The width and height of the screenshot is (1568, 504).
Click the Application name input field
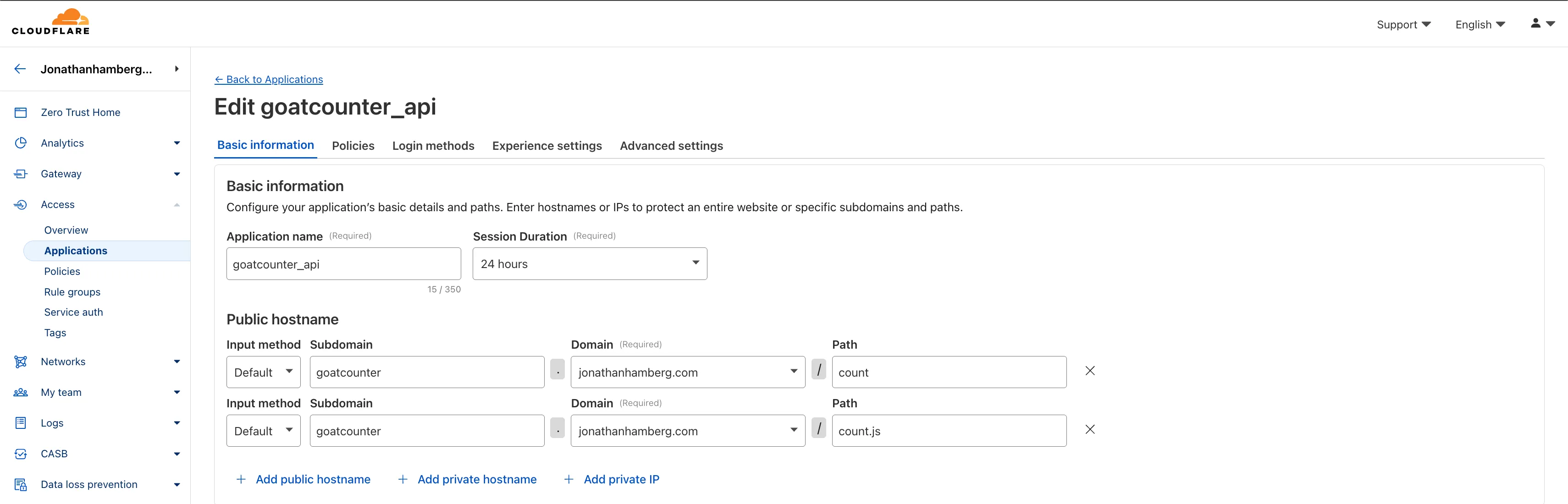[x=343, y=264]
